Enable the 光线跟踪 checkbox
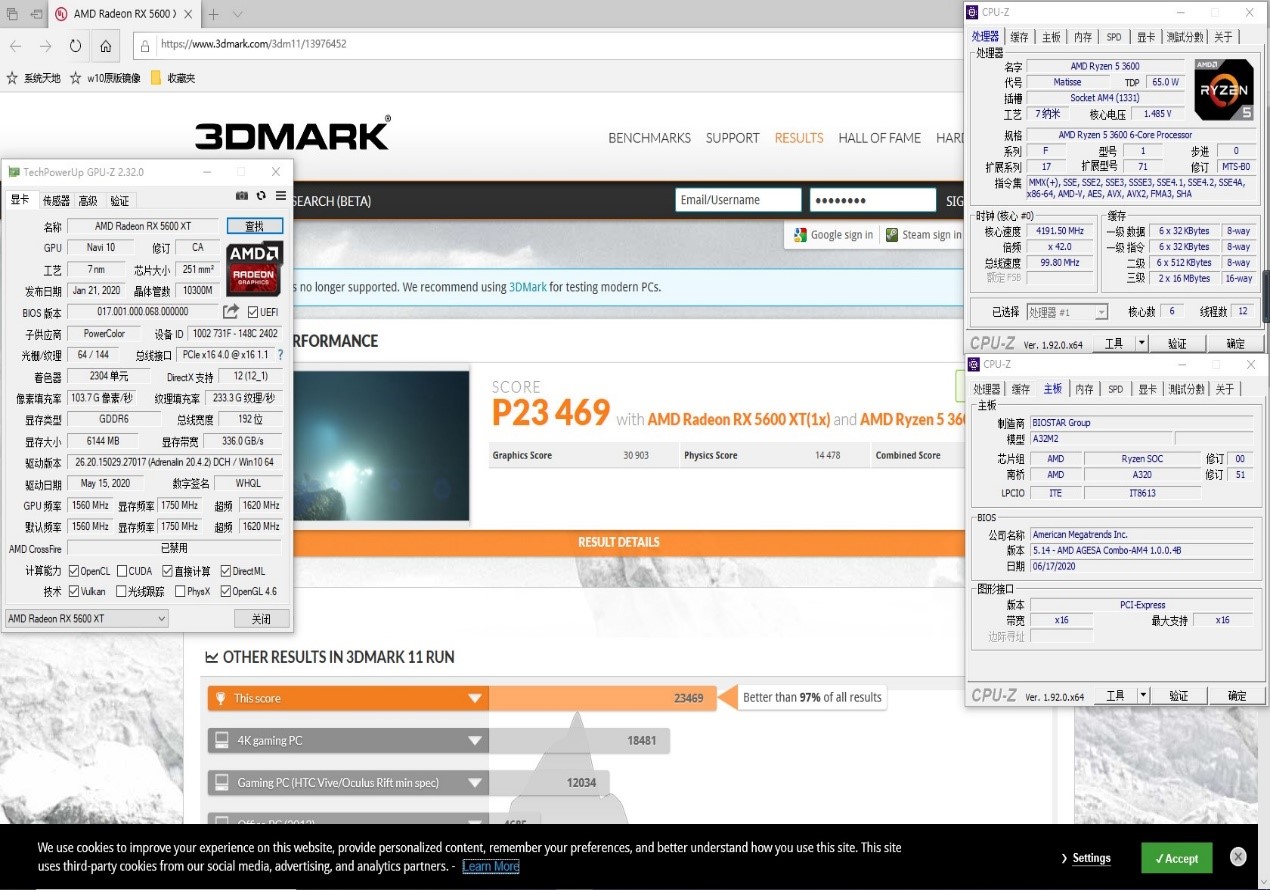 122,591
